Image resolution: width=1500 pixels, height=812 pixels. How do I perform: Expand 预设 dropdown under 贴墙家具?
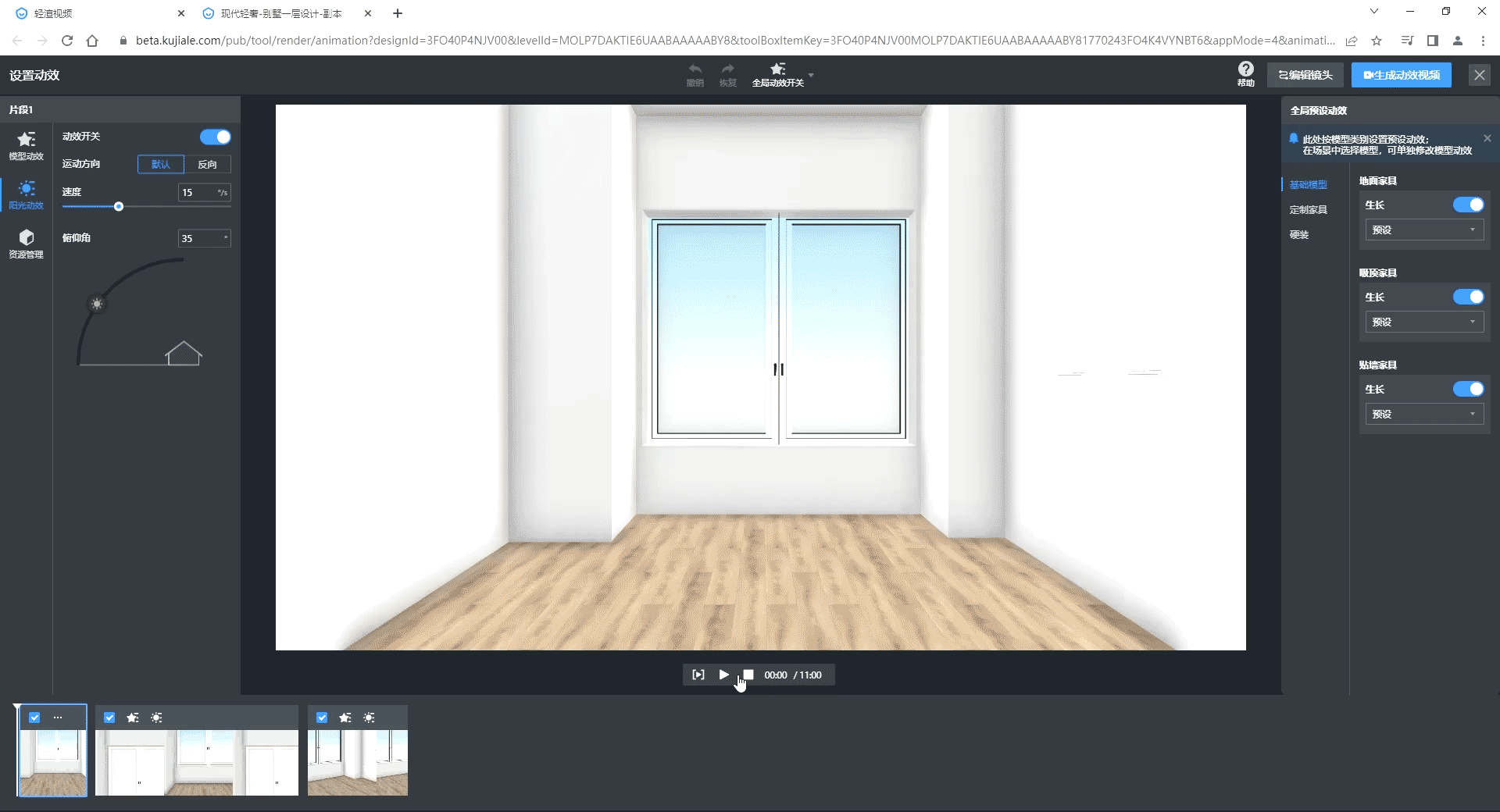(1423, 414)
